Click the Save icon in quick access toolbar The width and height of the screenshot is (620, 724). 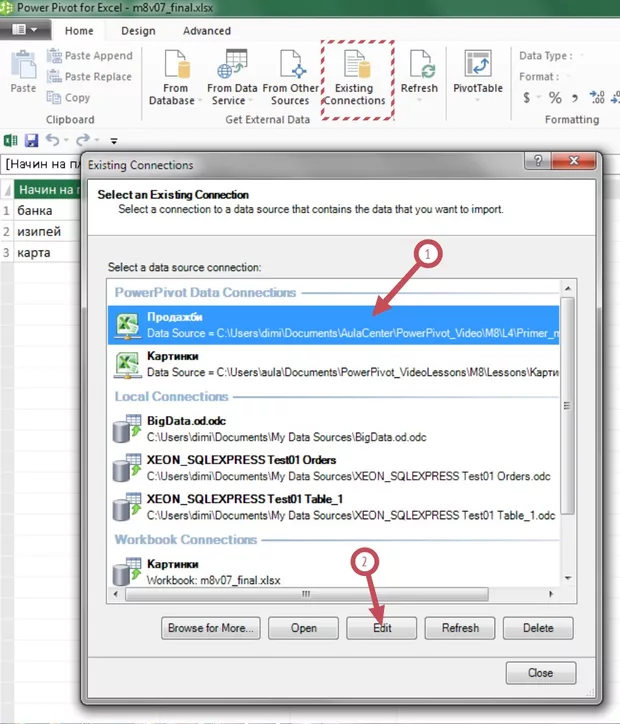tap(31, 141)
